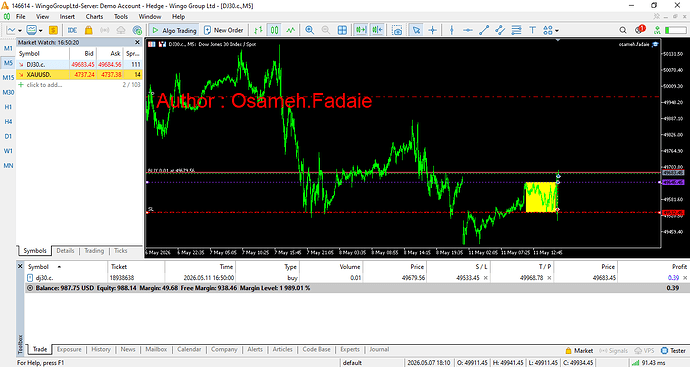Click the 'click to add...' symbol field
Screen dimensions: 690x367
(44, 84)
